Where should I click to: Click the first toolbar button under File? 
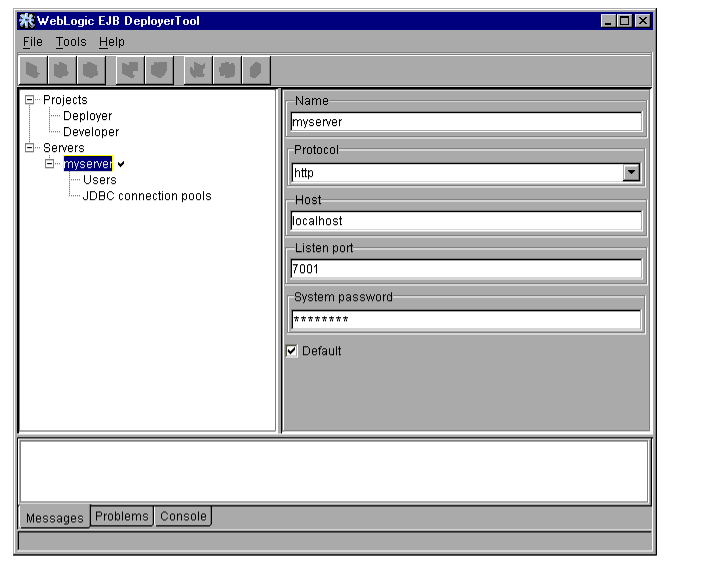pyautogui.click(x=33, y=70)
